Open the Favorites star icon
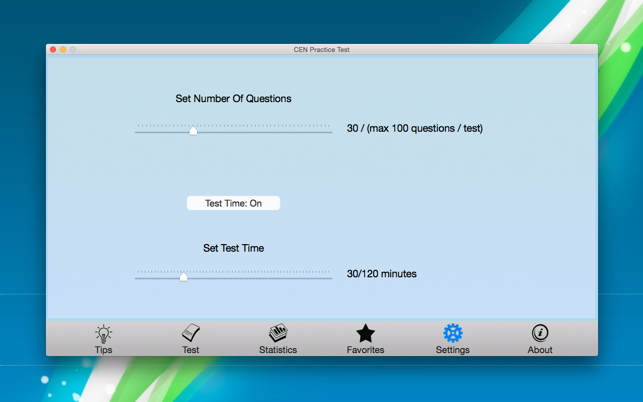Image resolution: width=643 pixels, height=402 pixels. coord(365,333)
